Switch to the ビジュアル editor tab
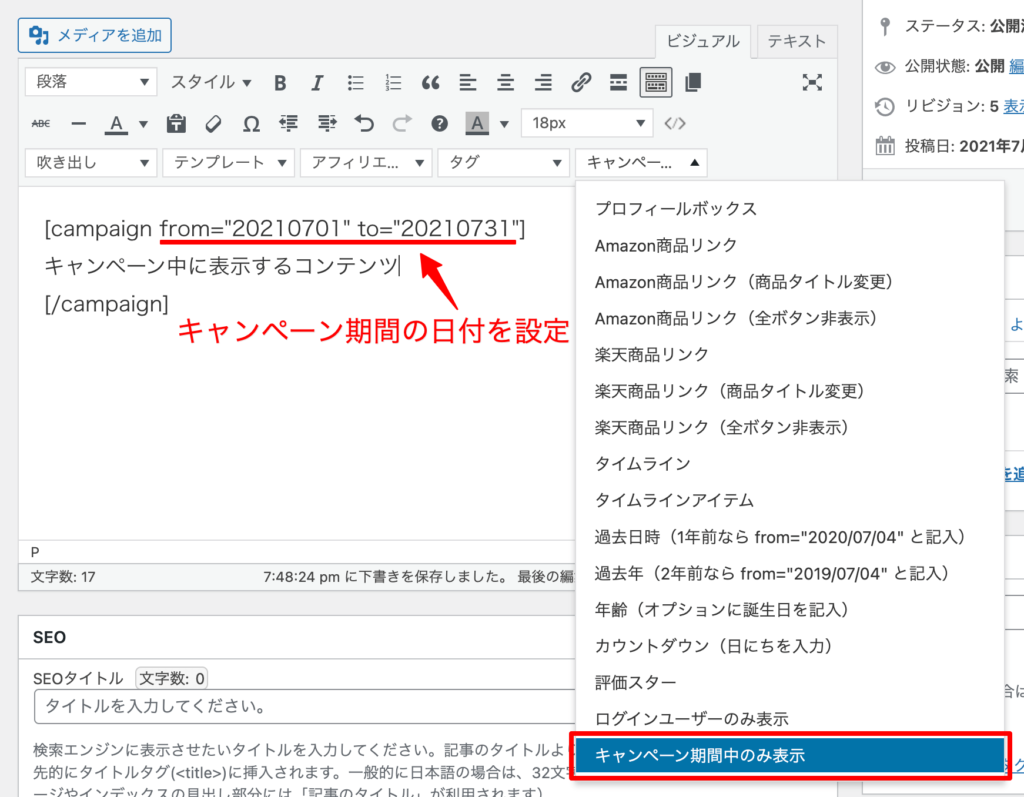1024x797 pixels. coord(703,42)
